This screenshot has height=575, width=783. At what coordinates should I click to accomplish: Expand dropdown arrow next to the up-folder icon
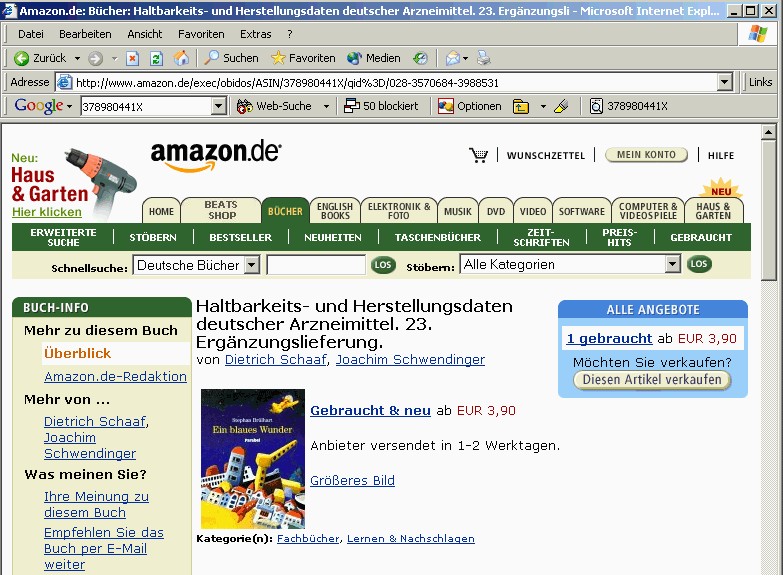(x=543, y=106)
